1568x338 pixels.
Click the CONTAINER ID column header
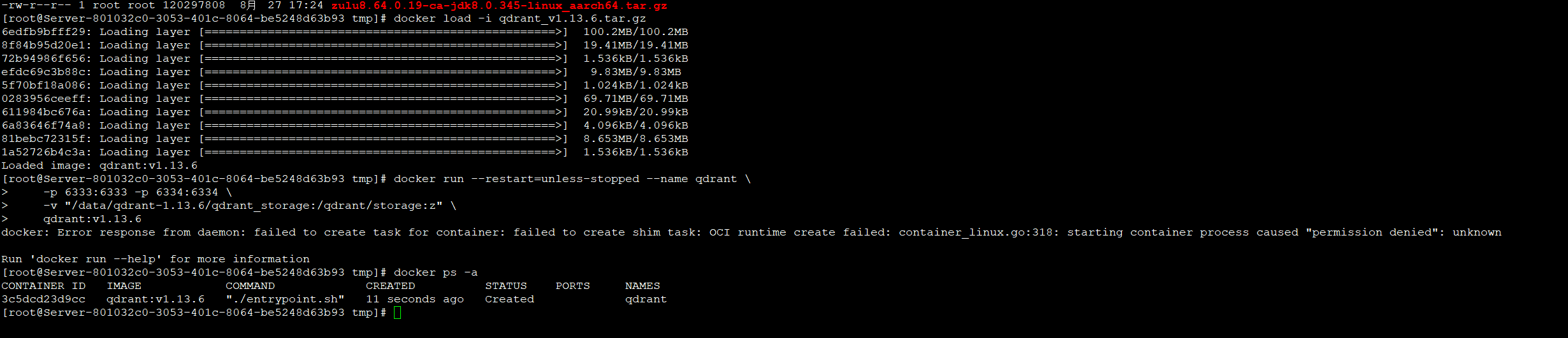click(x=43, y=286)
